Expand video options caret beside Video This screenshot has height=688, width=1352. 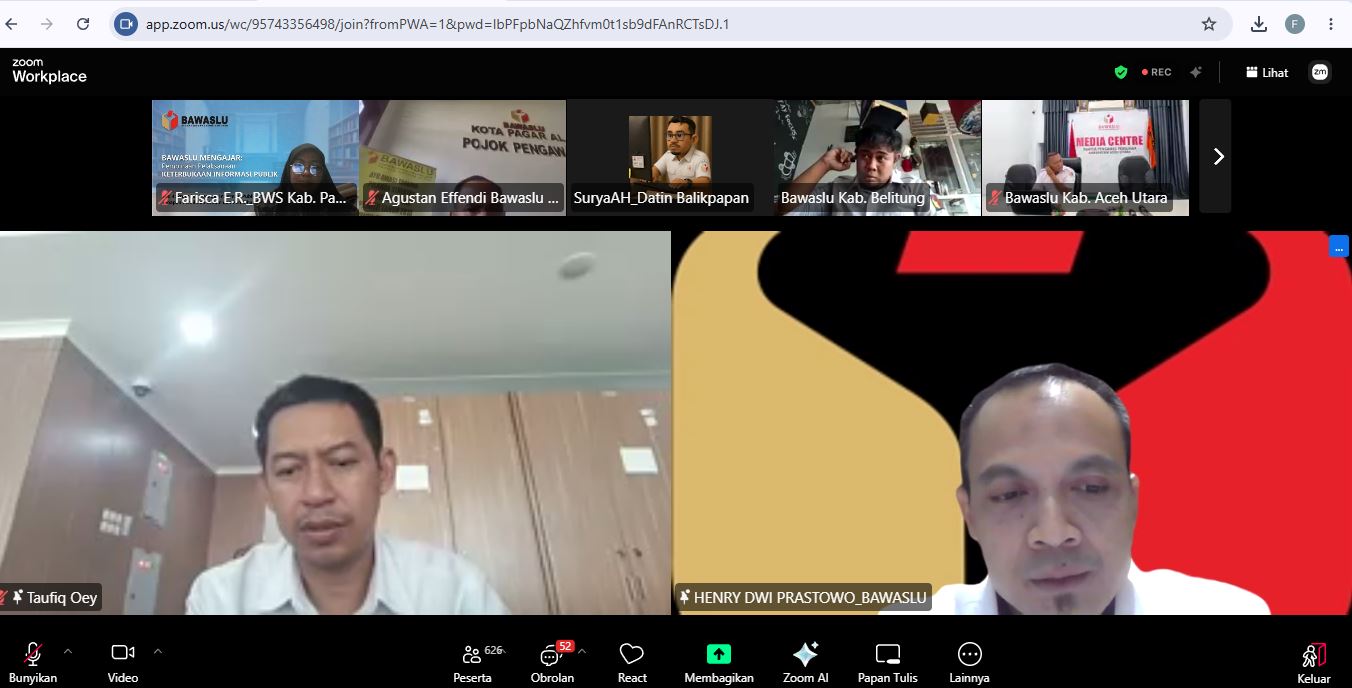[x=157, y=651]
